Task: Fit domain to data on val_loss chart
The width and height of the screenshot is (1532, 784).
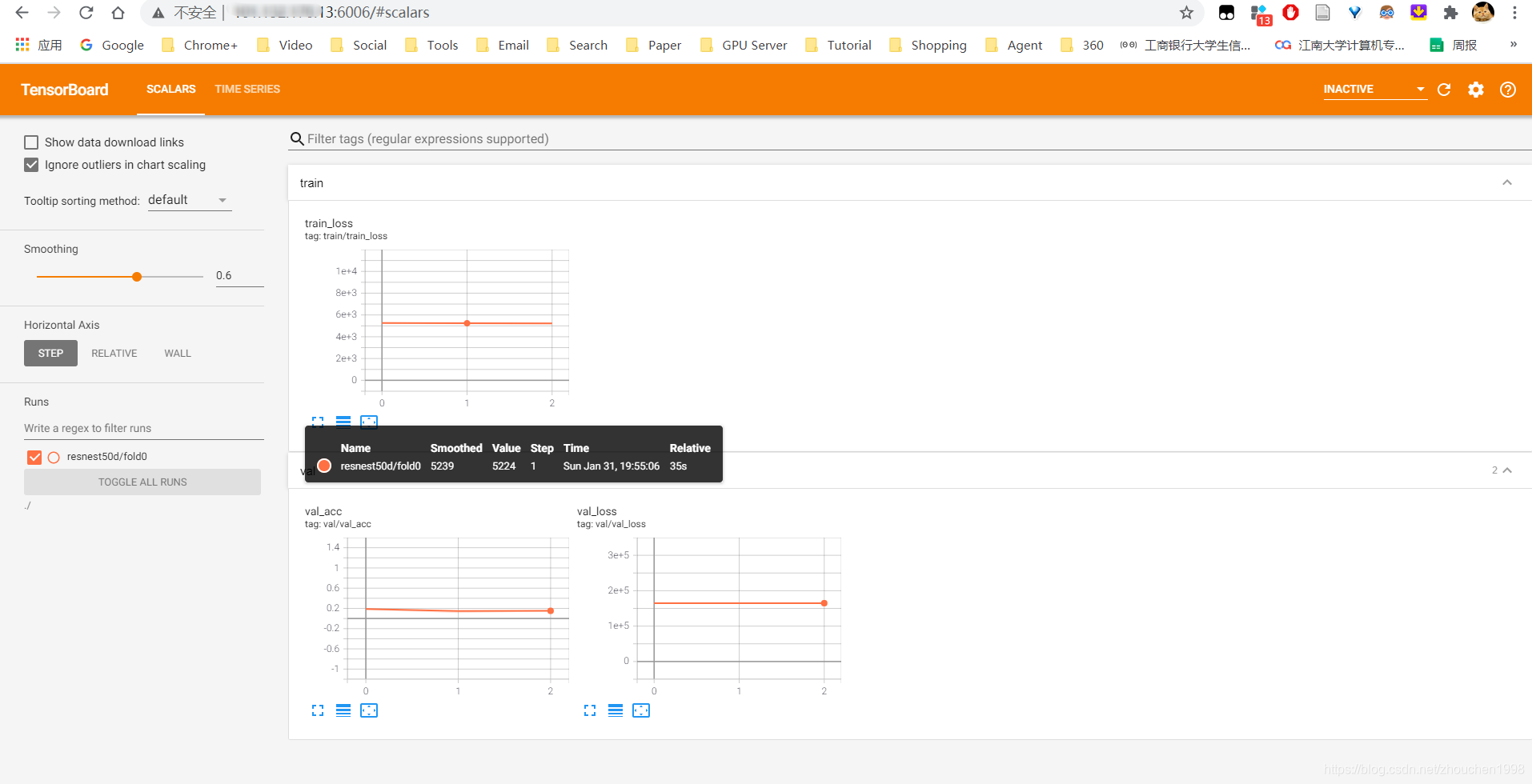Action: pos(641,710)
